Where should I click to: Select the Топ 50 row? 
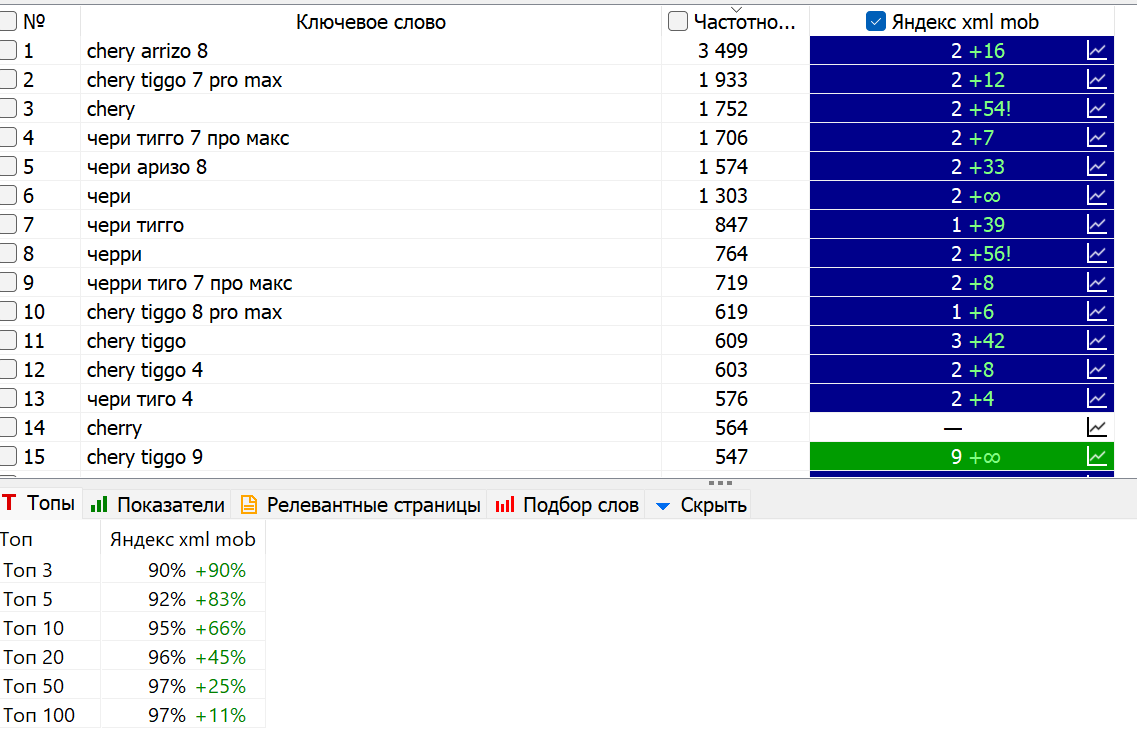(133, 686)
